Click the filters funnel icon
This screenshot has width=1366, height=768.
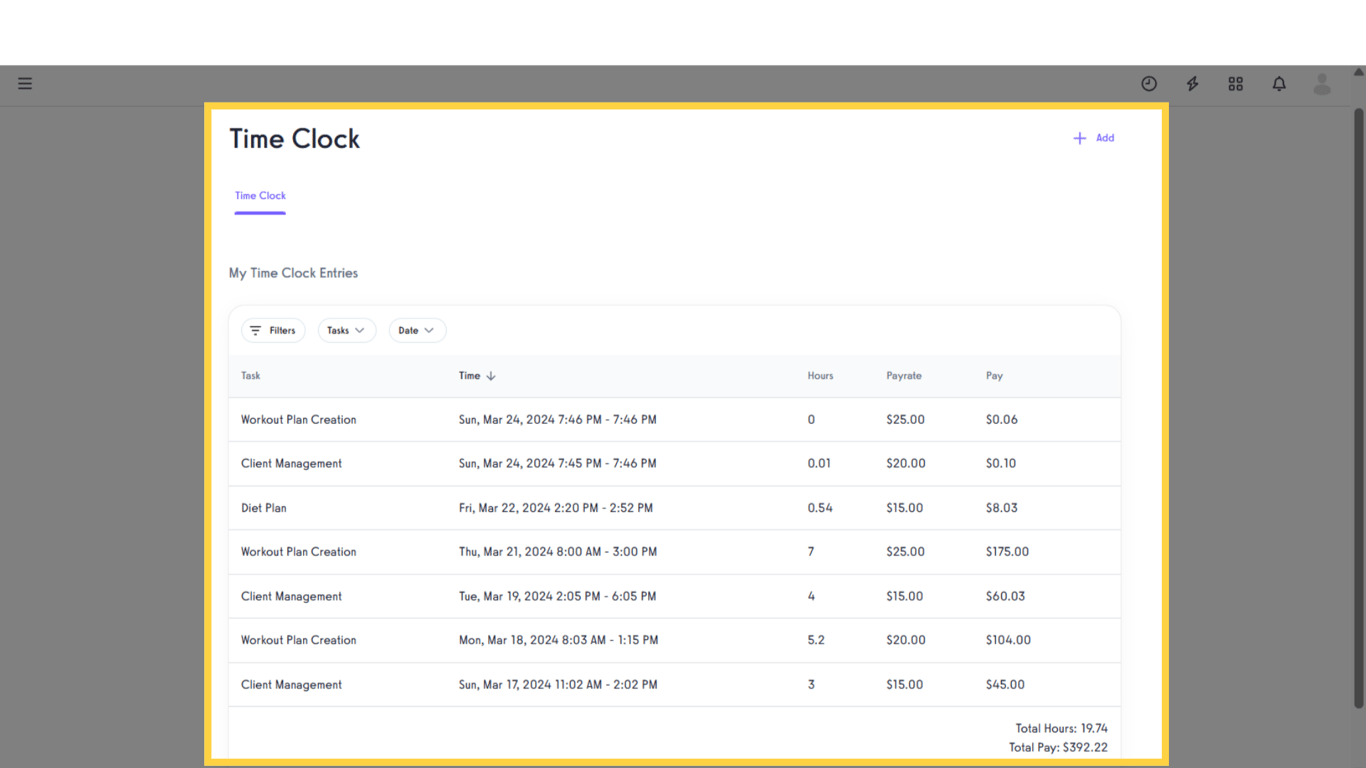coord(255,330)
